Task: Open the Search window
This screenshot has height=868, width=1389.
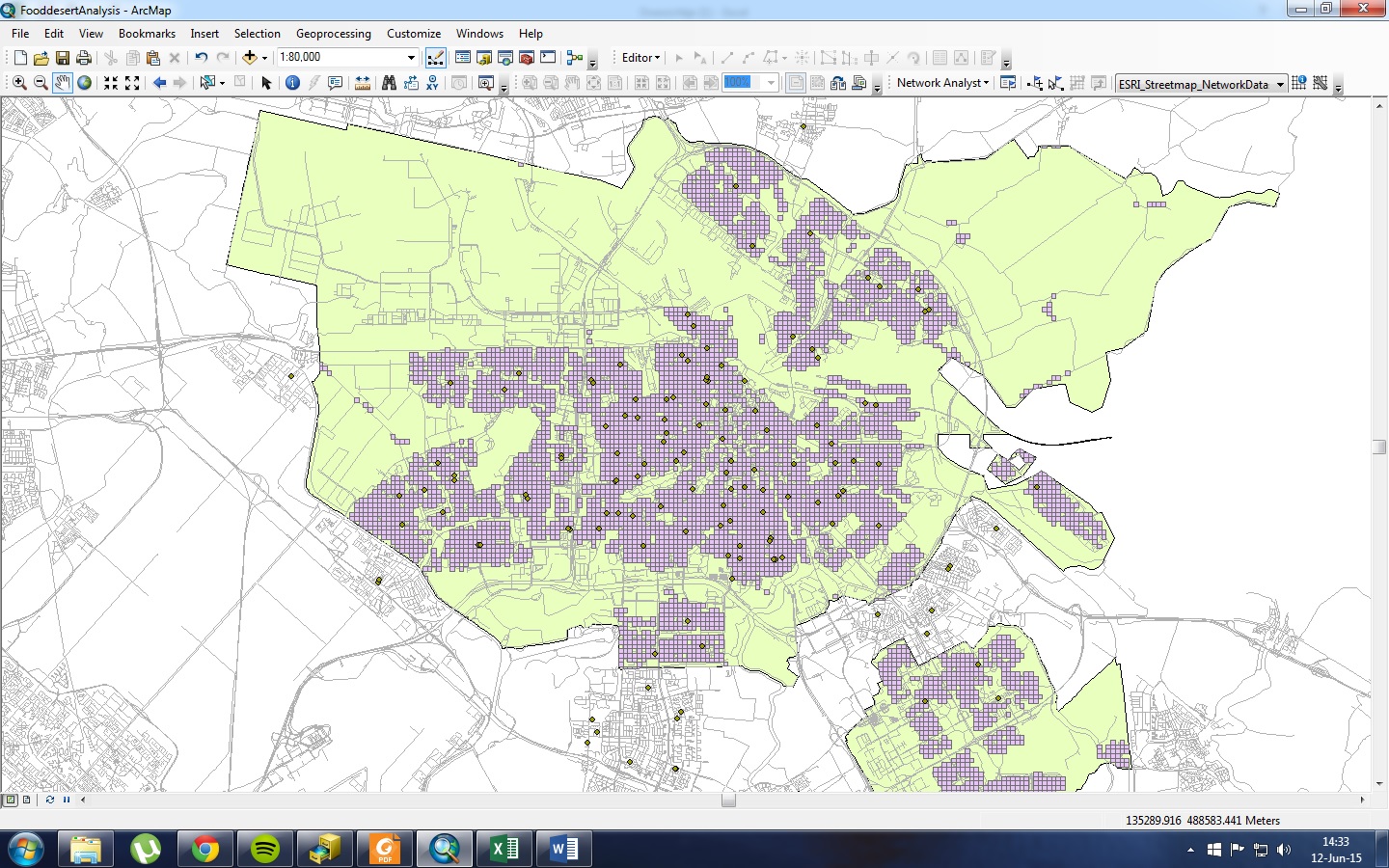Action: pyautogui.click(x=505, y=58)
